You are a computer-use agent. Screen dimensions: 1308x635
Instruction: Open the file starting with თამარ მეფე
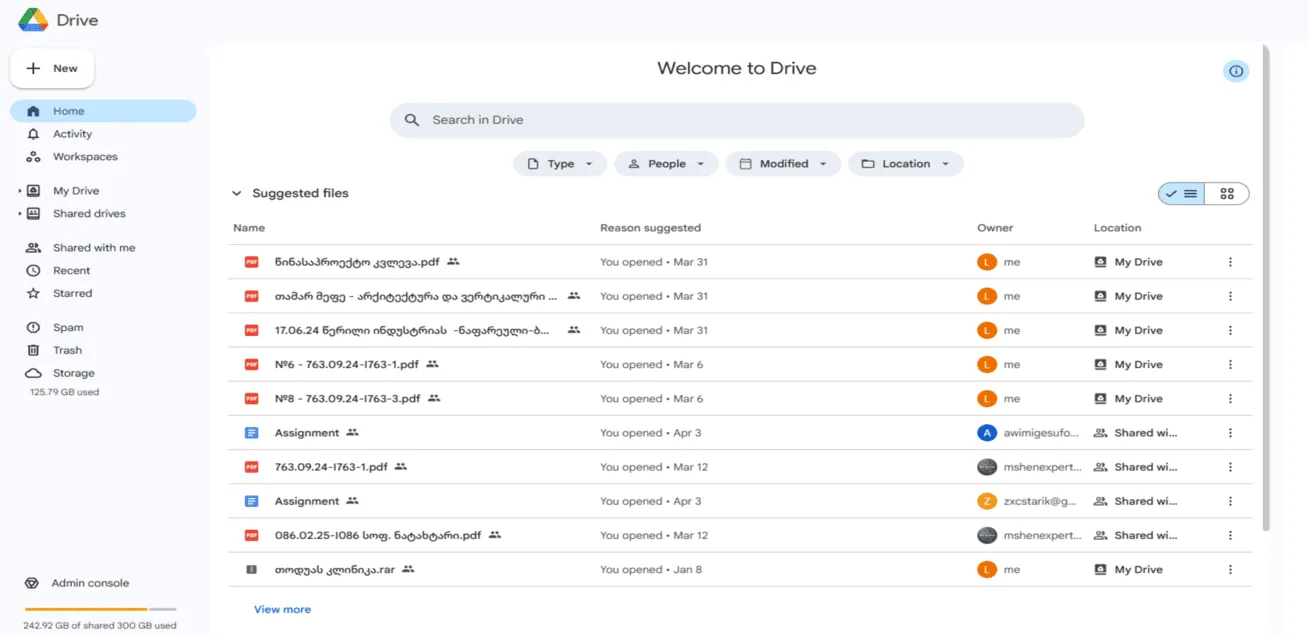tap(416, 296)
